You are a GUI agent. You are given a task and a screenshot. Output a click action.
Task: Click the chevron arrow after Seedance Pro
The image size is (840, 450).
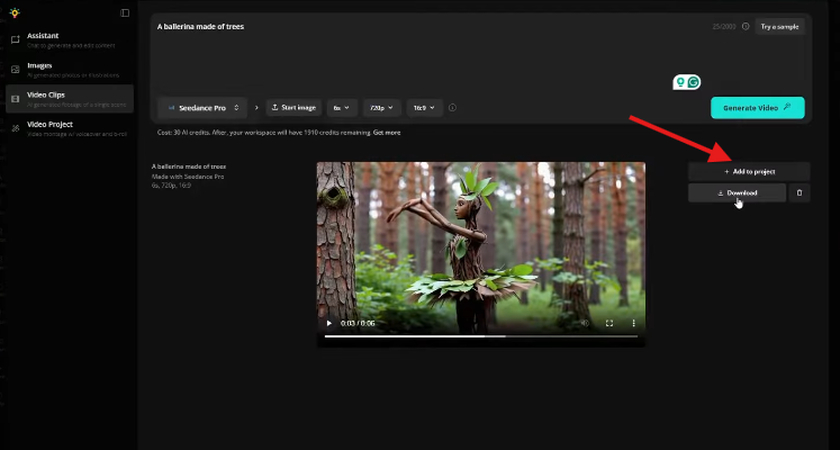click(x=256, y=108)
